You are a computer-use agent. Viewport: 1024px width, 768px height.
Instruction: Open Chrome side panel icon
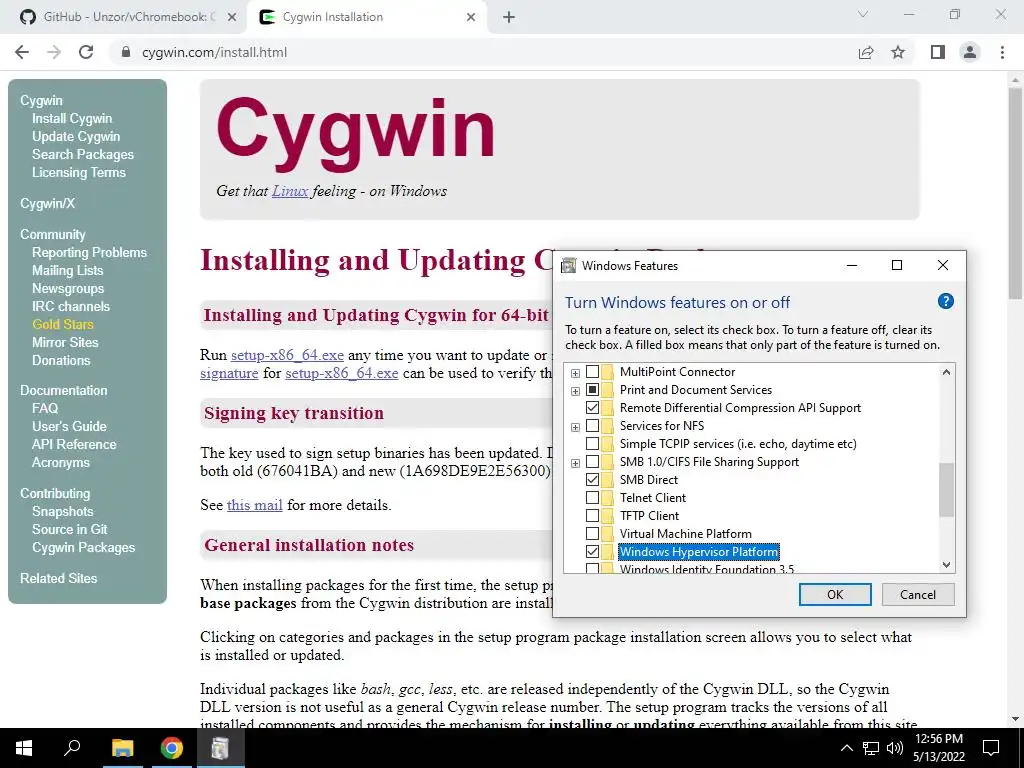(938, 52)
